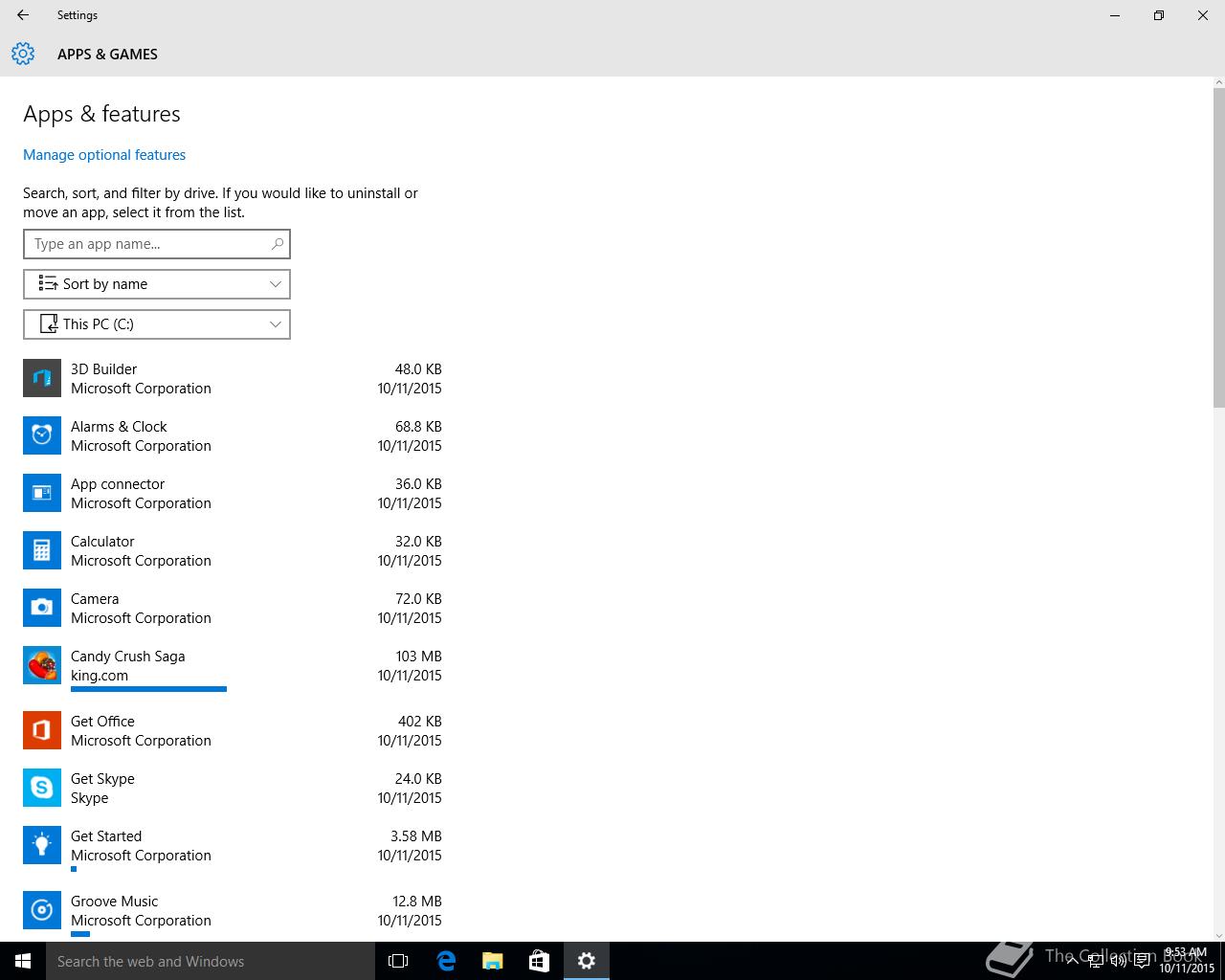Open the Manage optional features link
This screenshot has width=1225, height=980.
104,155
